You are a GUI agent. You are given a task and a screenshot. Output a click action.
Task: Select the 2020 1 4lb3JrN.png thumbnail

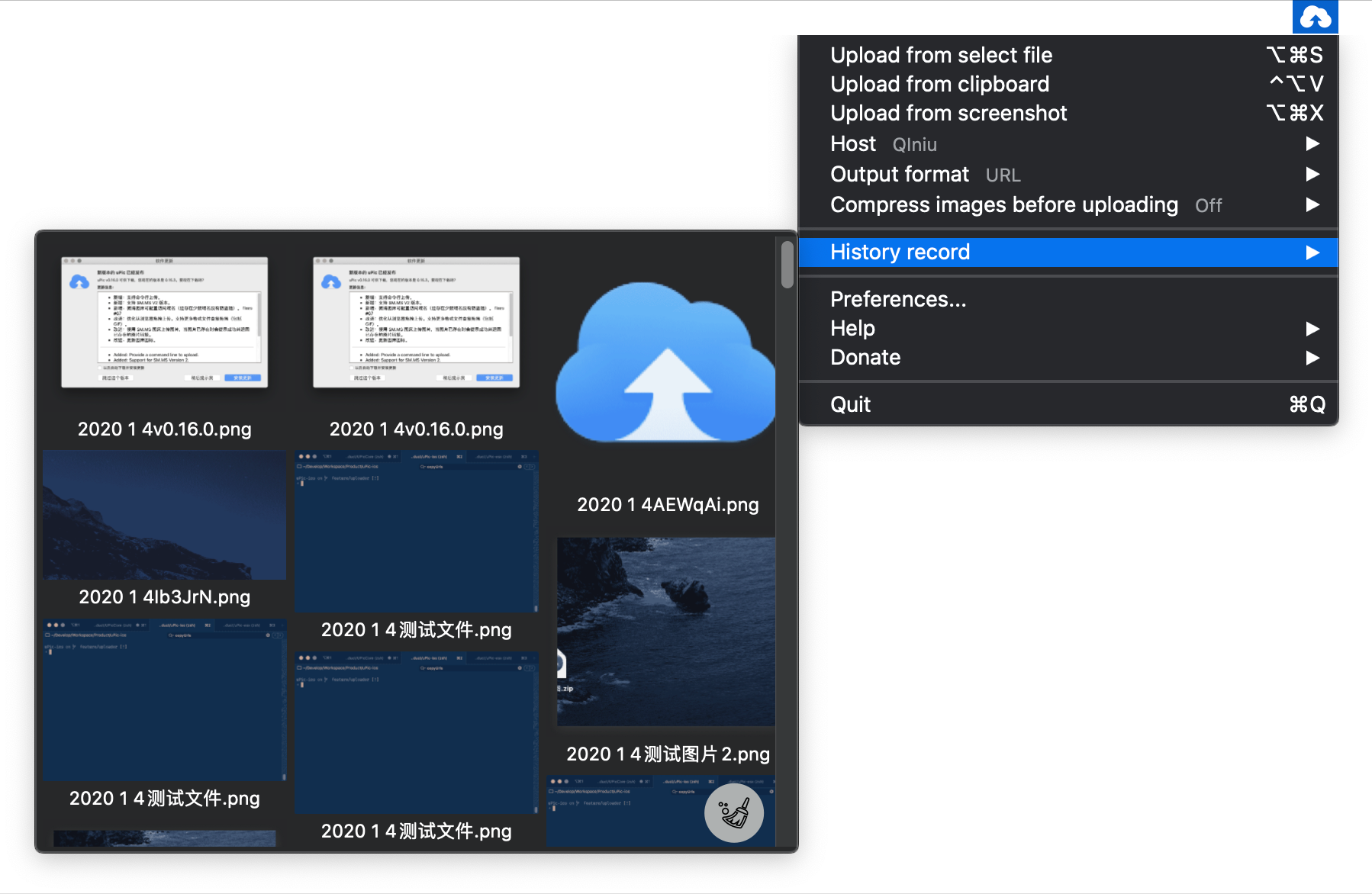164,515
